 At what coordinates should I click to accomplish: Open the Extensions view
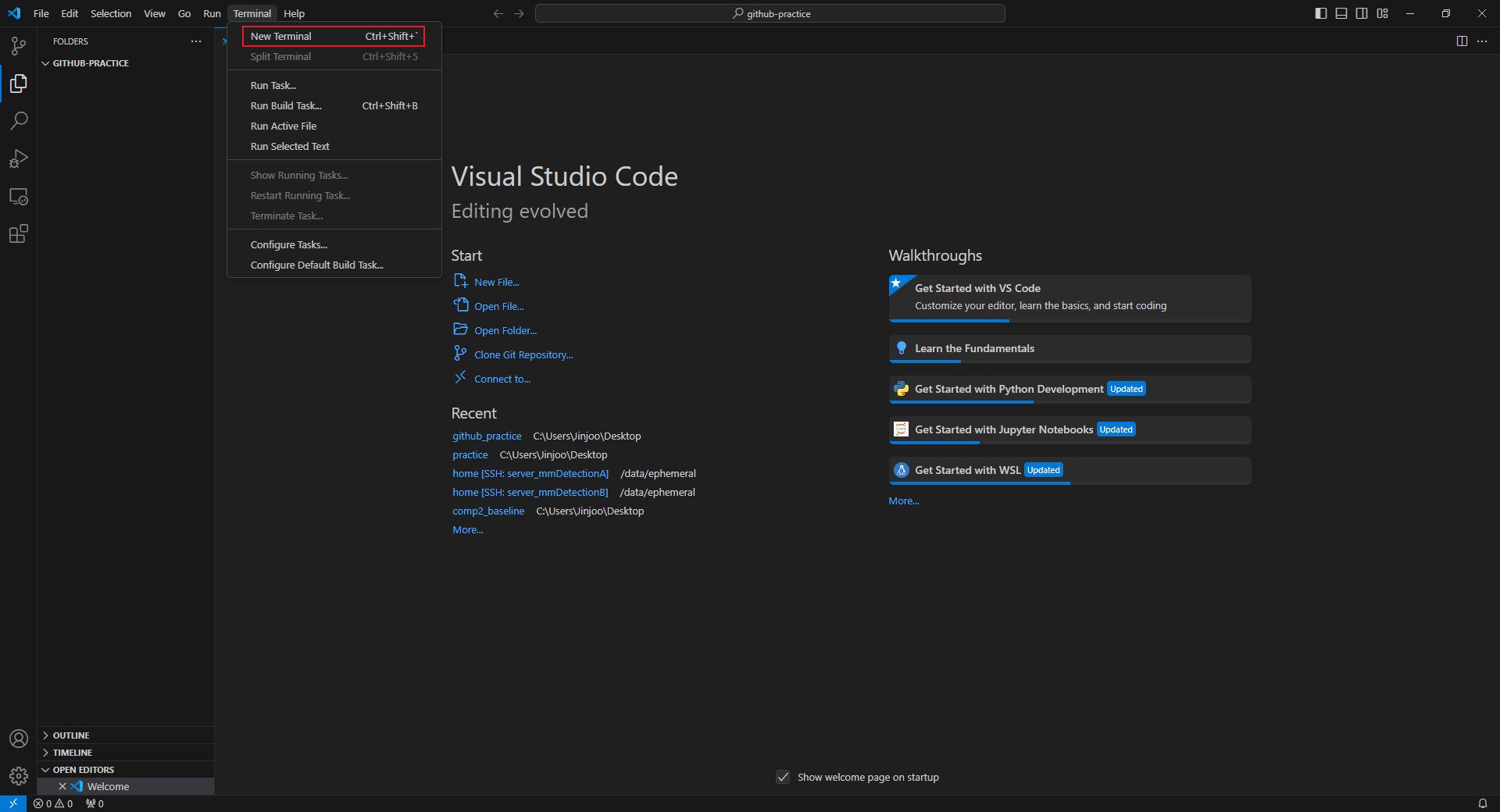[x=19, y=233]
